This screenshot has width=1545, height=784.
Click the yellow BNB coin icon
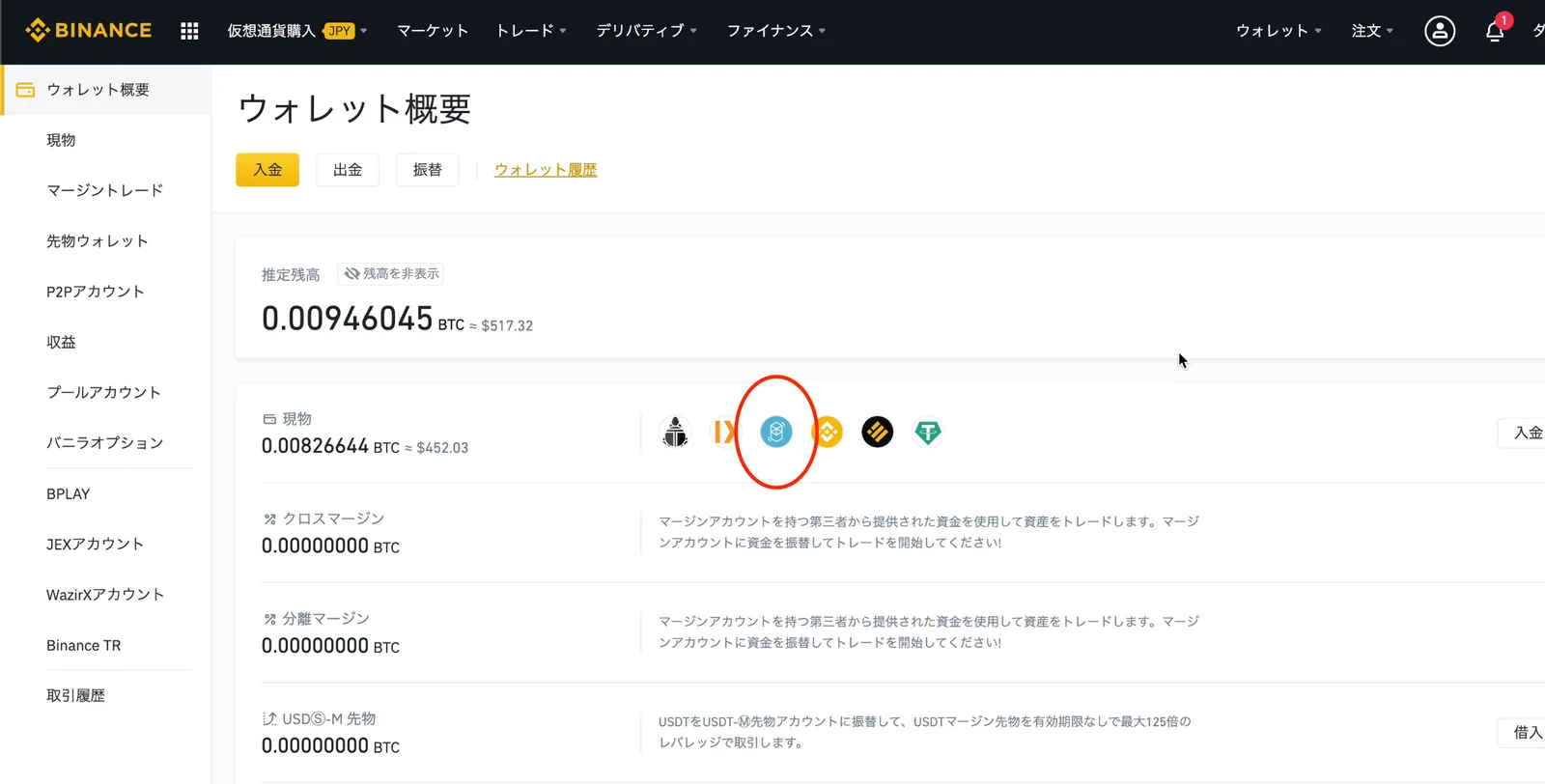[x=828, y=432]
